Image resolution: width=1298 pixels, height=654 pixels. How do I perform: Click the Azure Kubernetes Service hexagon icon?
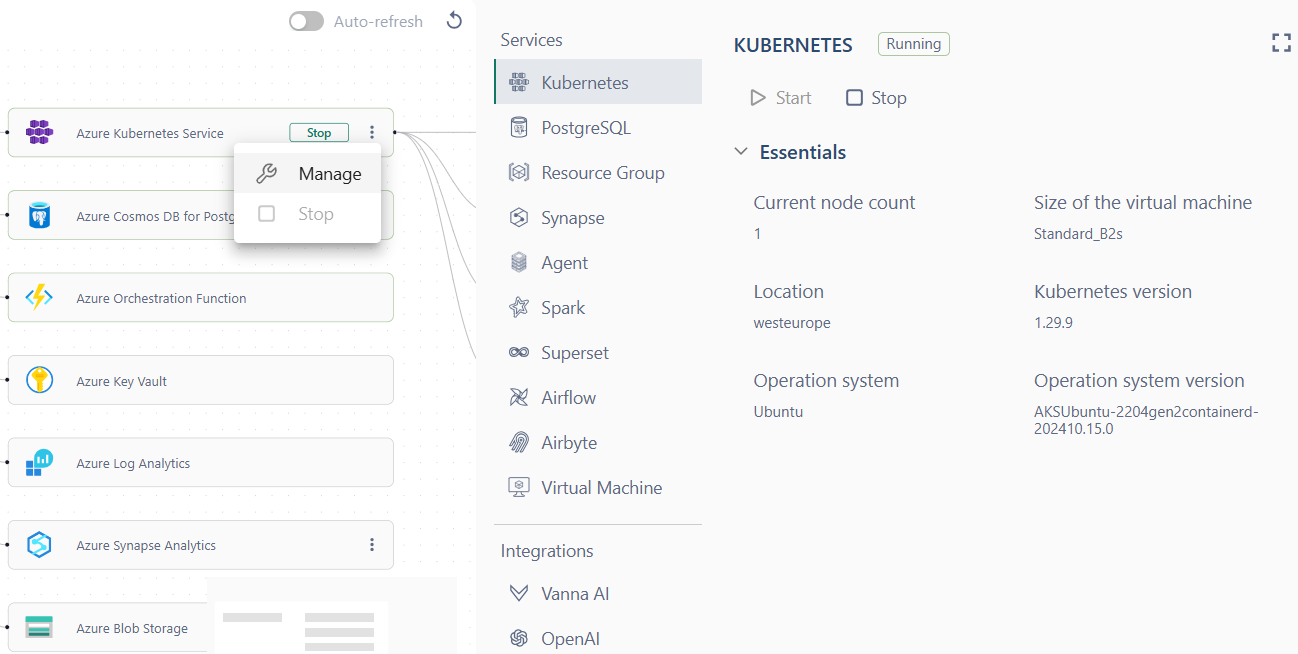tap(39, 133)
